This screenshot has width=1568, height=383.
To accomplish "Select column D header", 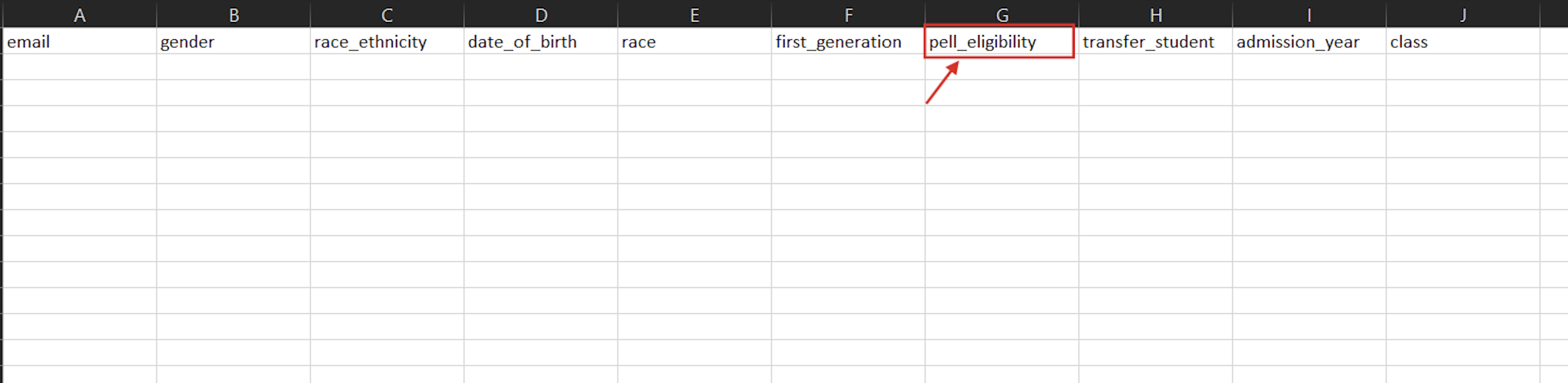I will tap(541, 15).
